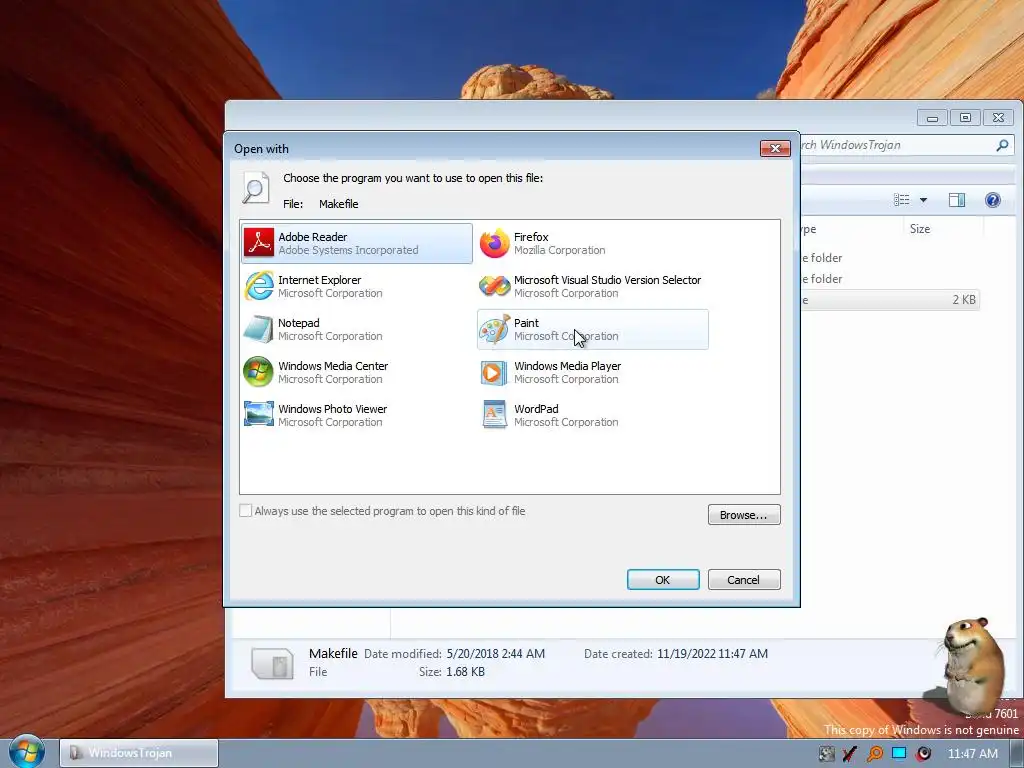Screen dimensions: 1024x768
Task: Click the Internet Explorer label text
Action: point(319,280)
